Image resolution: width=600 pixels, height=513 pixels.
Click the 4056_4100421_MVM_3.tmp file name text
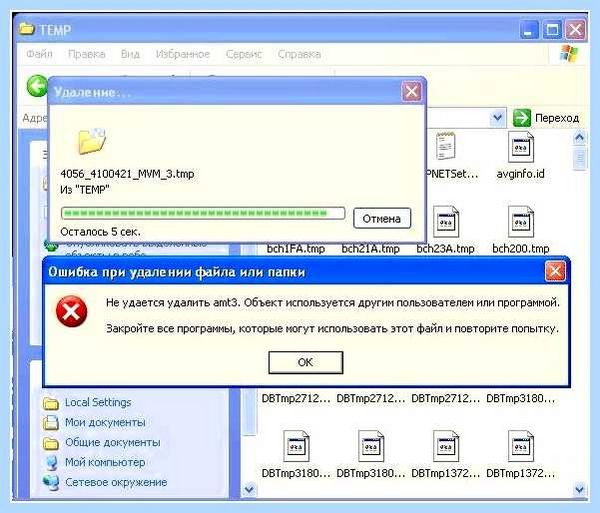click(x=127, y=174)
